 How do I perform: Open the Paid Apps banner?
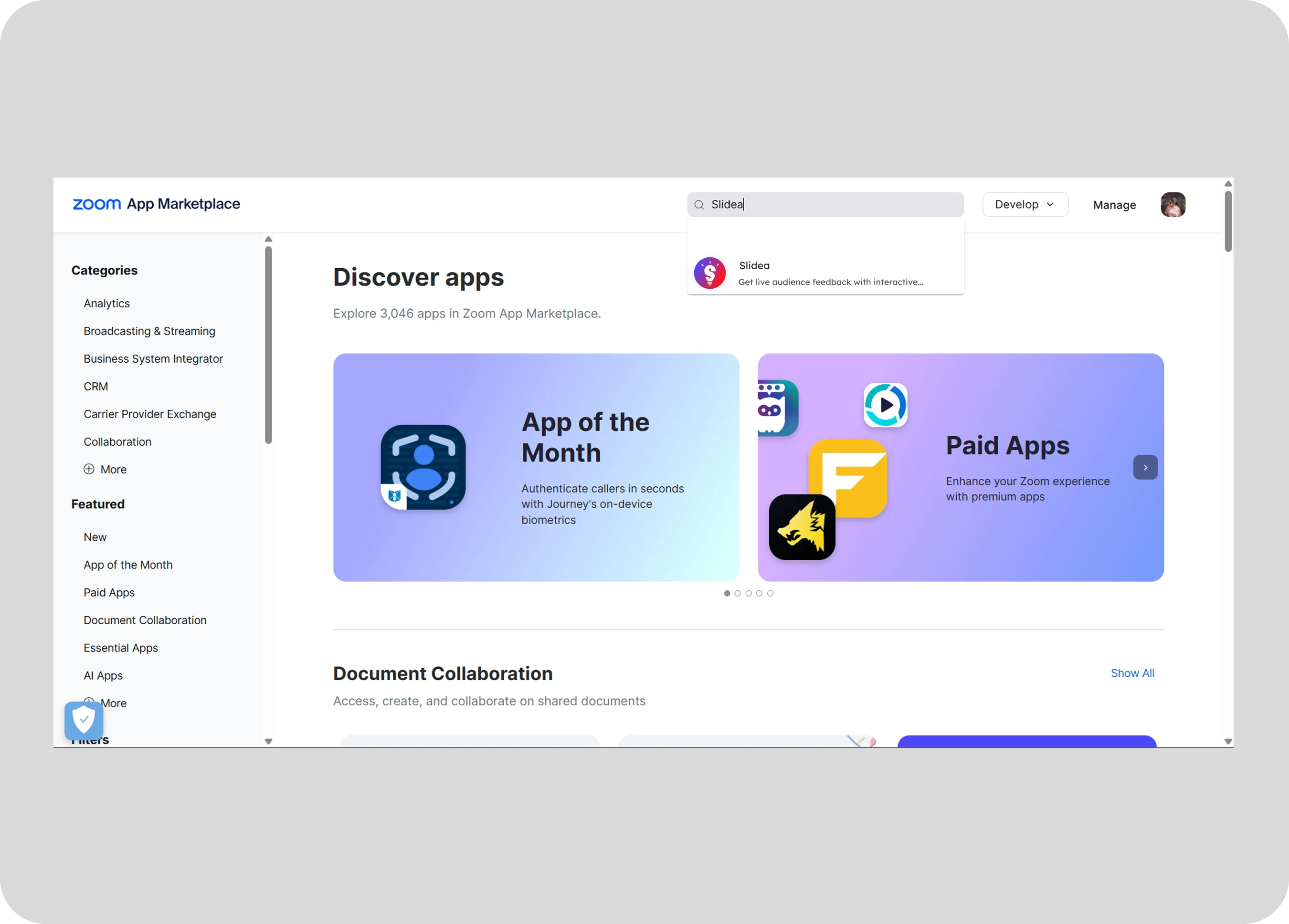(961, 468)
